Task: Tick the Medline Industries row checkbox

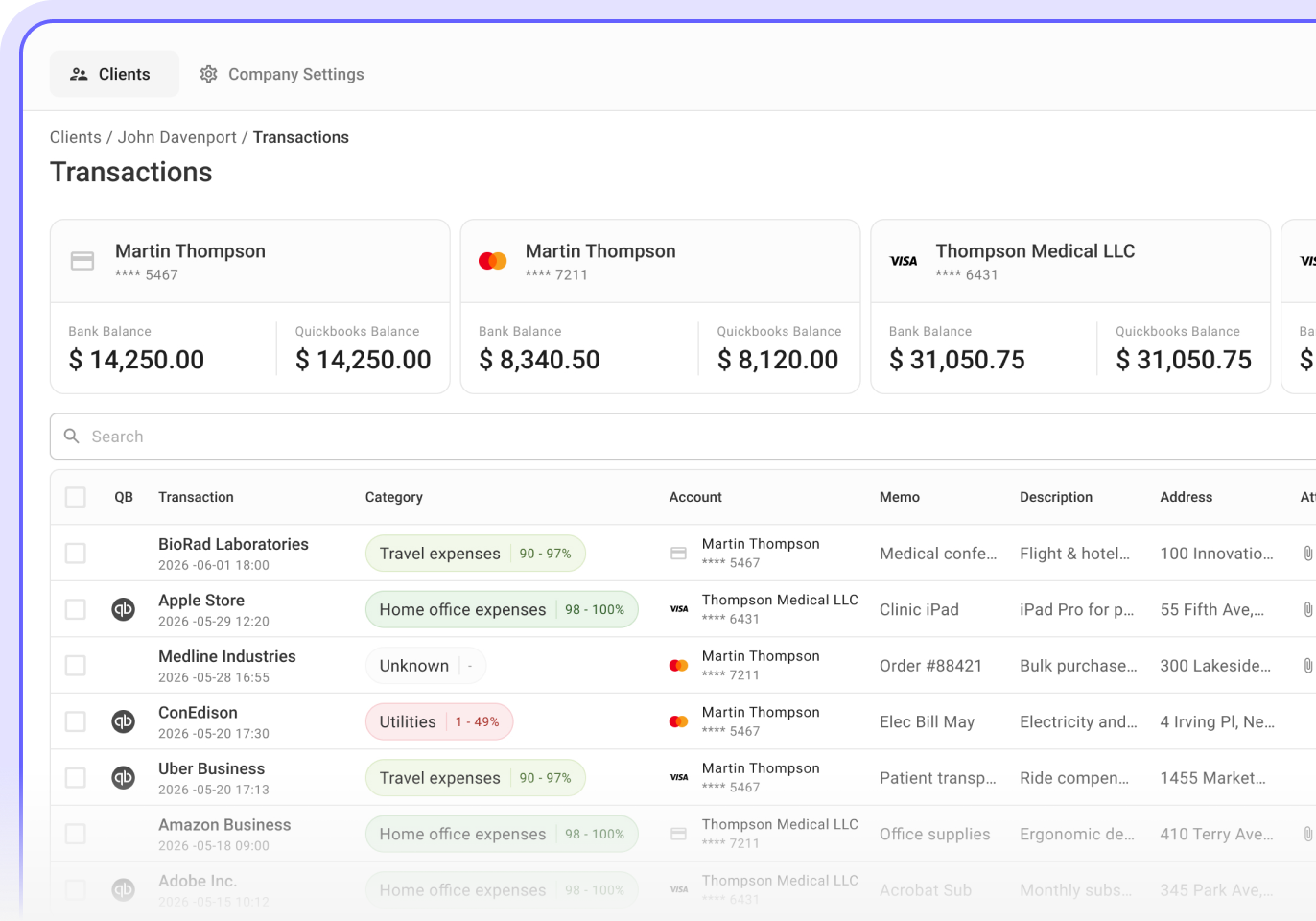Action: pyautogui.click(x=76, y=666)
